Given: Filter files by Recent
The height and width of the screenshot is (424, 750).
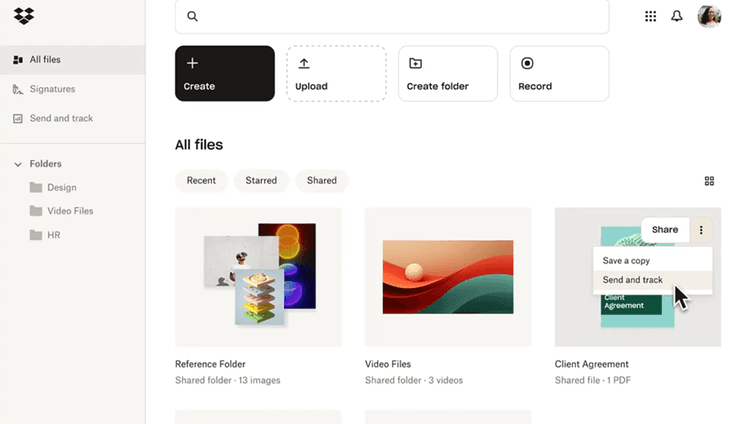Looking at the screenshot, I should pos(201,181).
